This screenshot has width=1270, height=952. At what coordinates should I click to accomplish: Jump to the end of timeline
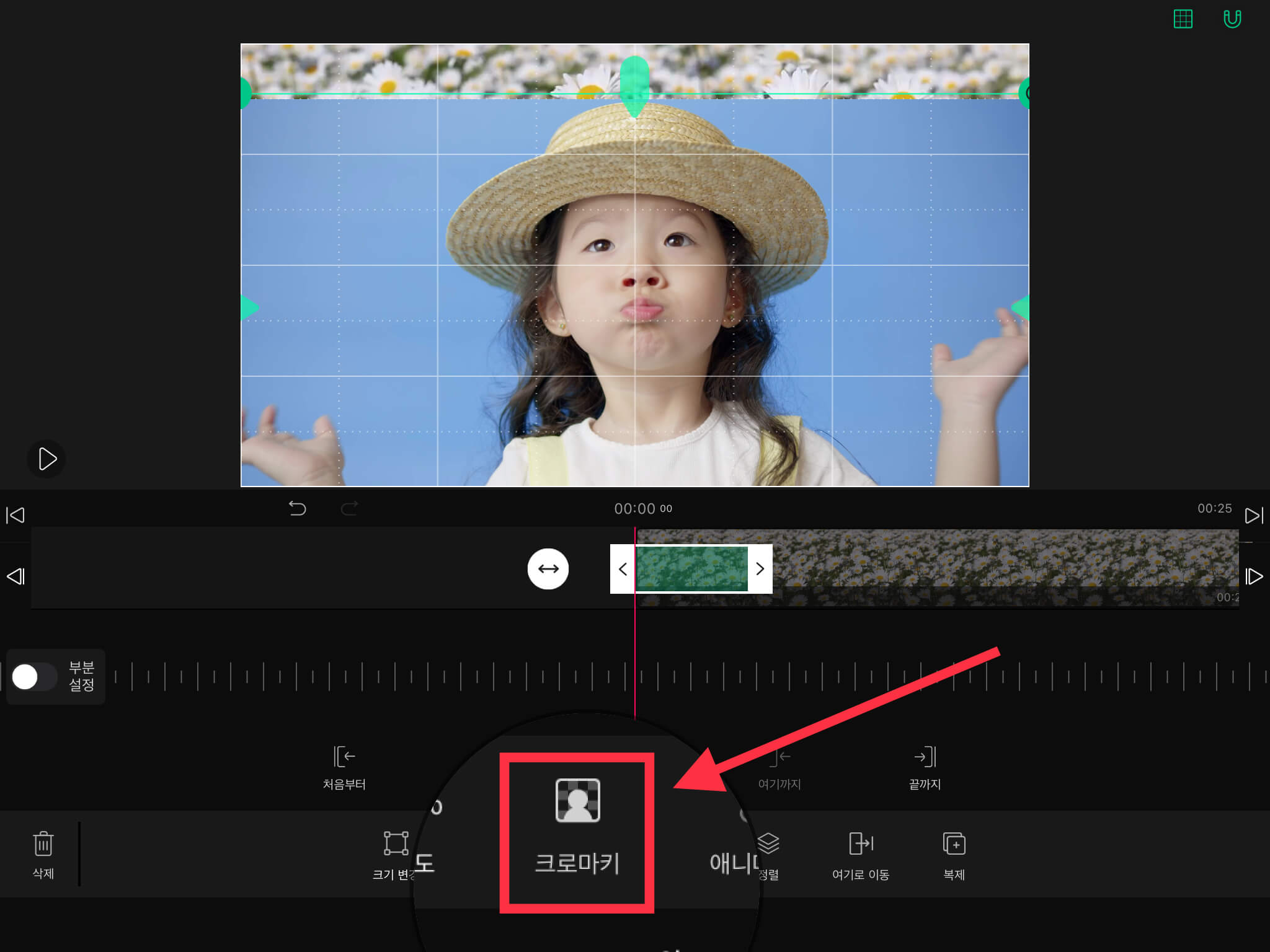[1253, 515]
